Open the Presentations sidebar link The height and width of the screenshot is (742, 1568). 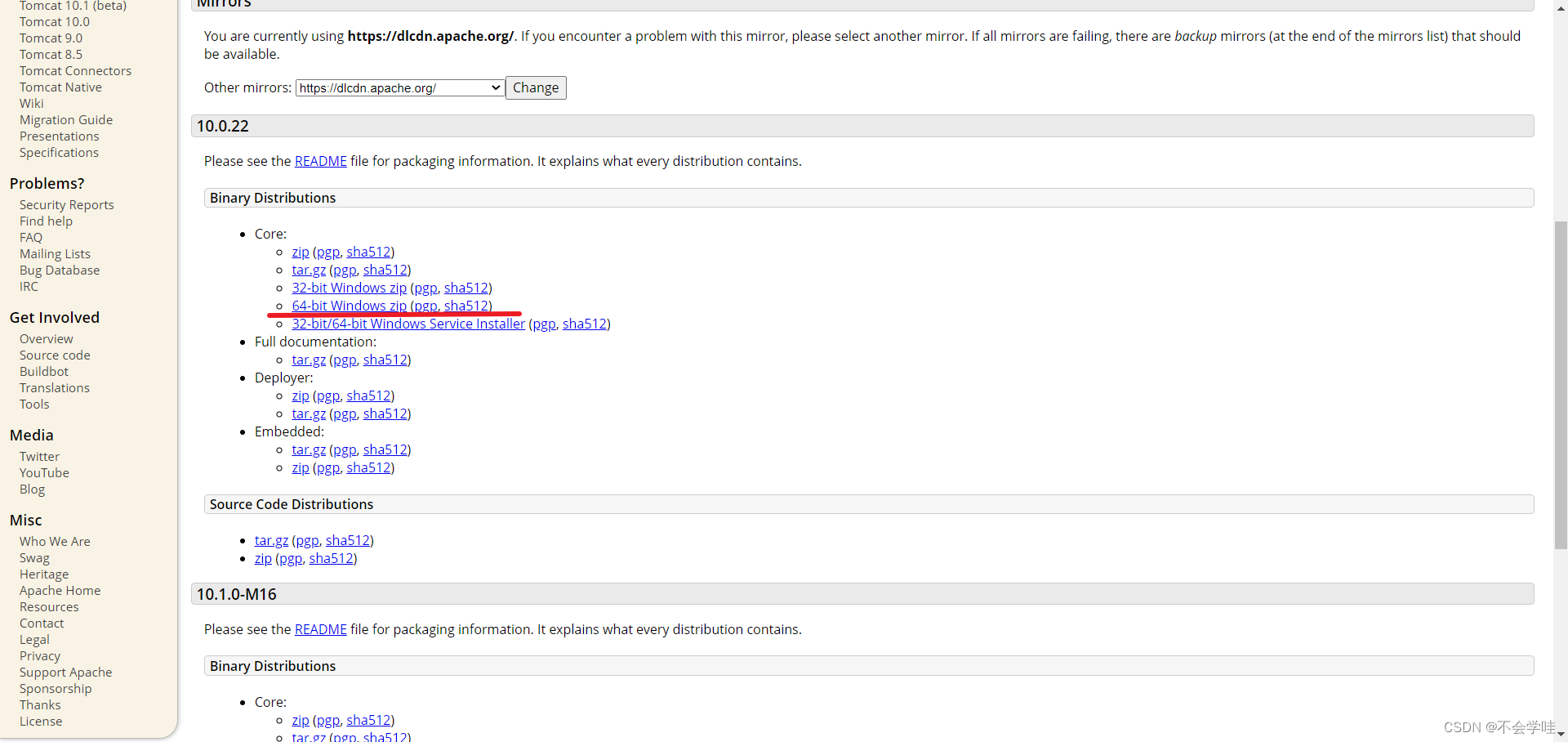tap(59, 136)
